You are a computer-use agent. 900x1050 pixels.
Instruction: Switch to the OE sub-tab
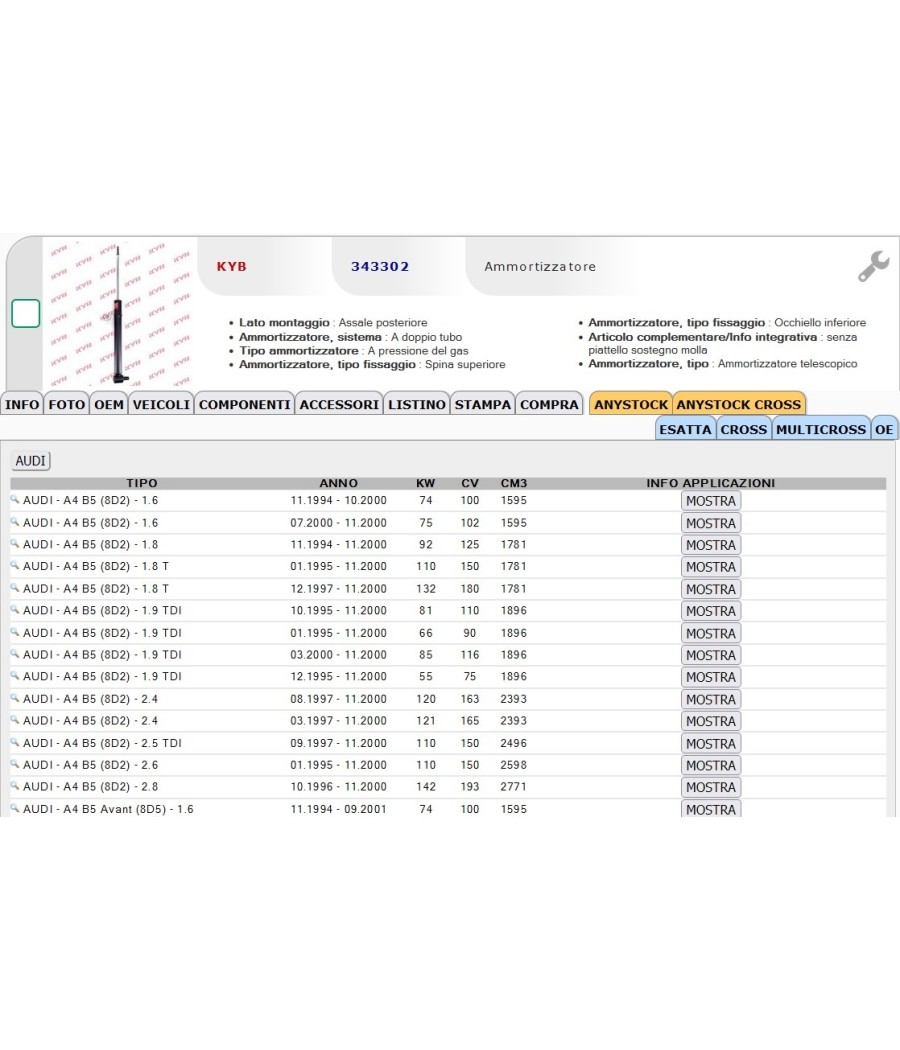[884, 429]
